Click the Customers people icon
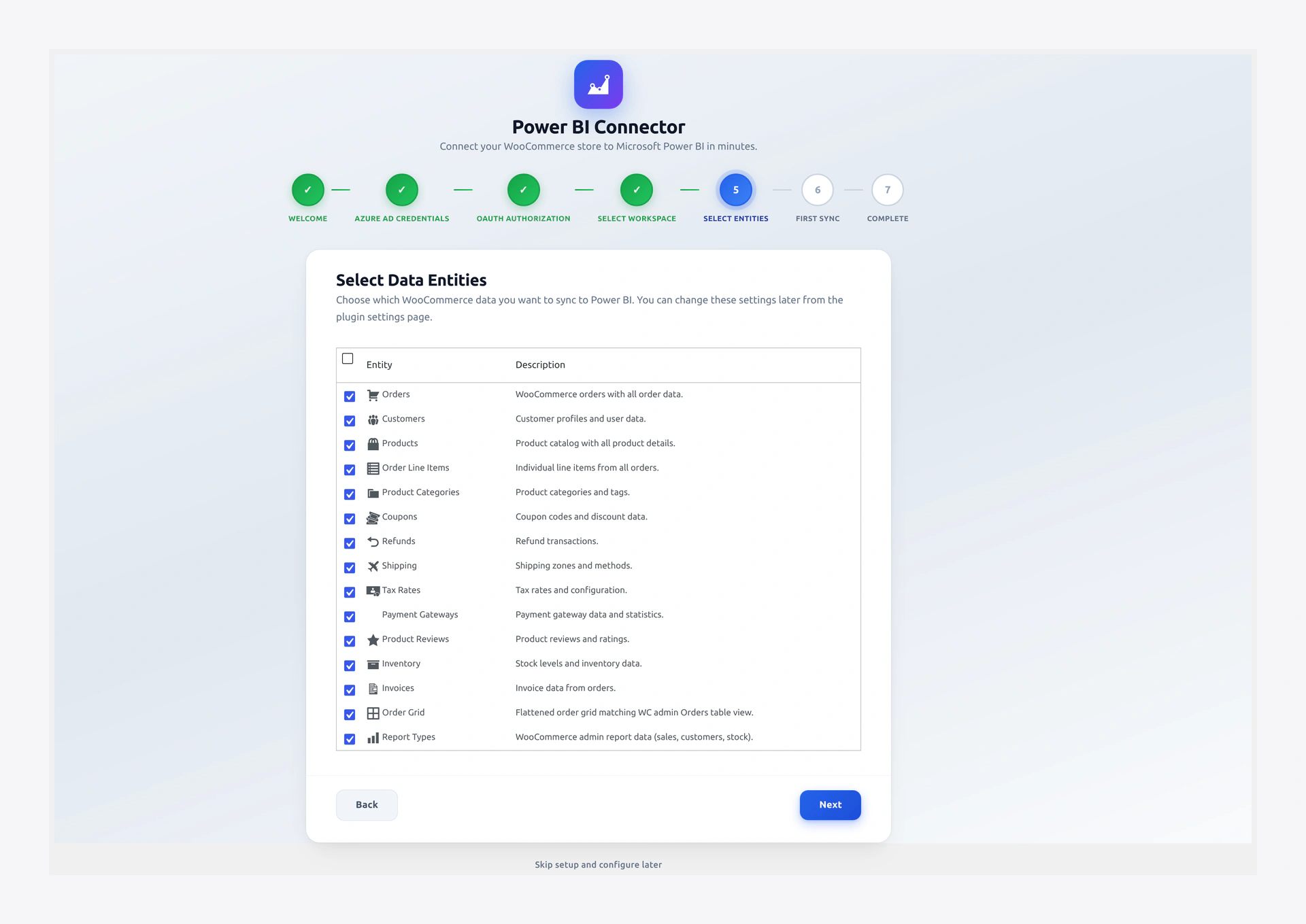This screenshot has width=1306, height=924. (373, 420)
